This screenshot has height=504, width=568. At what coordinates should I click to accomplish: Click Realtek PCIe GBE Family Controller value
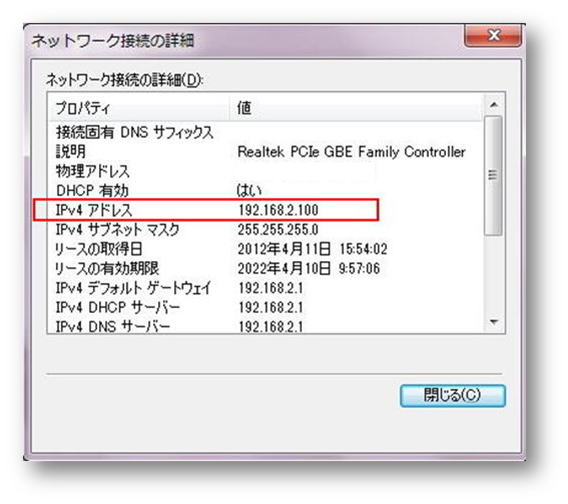[351, 151]
